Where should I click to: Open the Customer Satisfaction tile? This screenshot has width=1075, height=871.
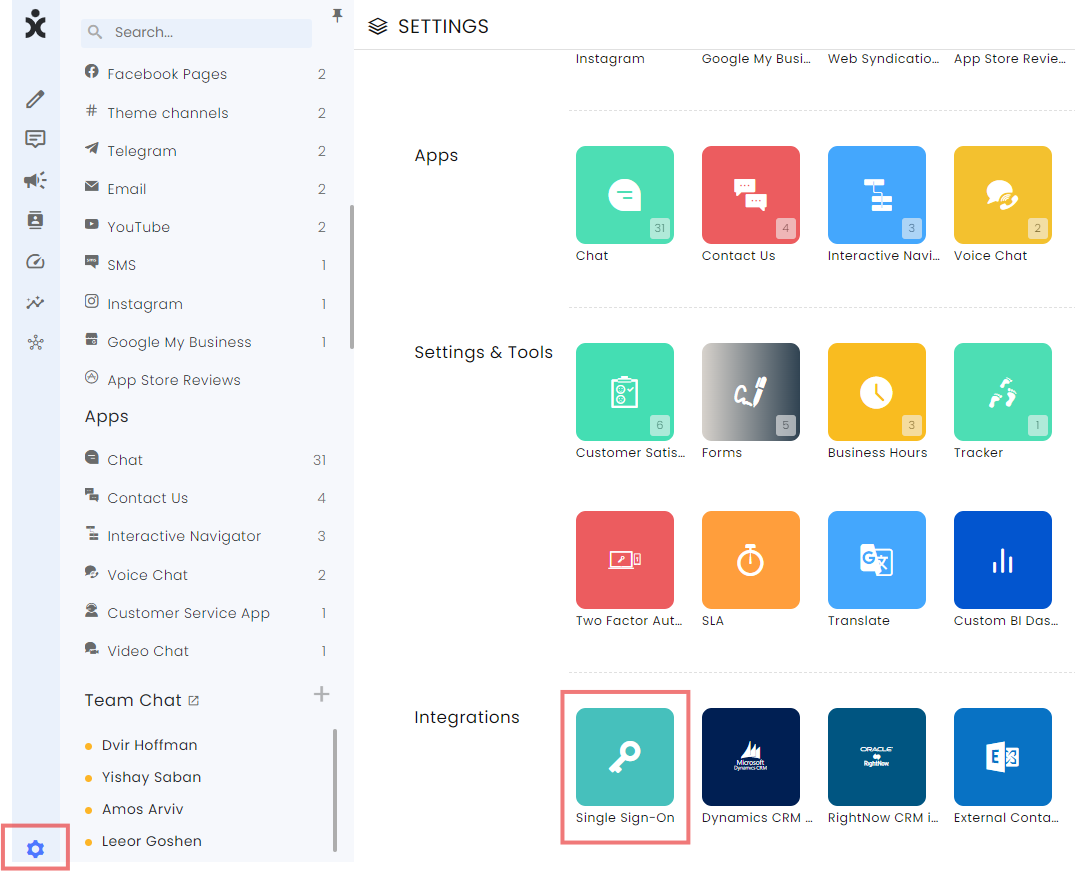coord(625,392)
